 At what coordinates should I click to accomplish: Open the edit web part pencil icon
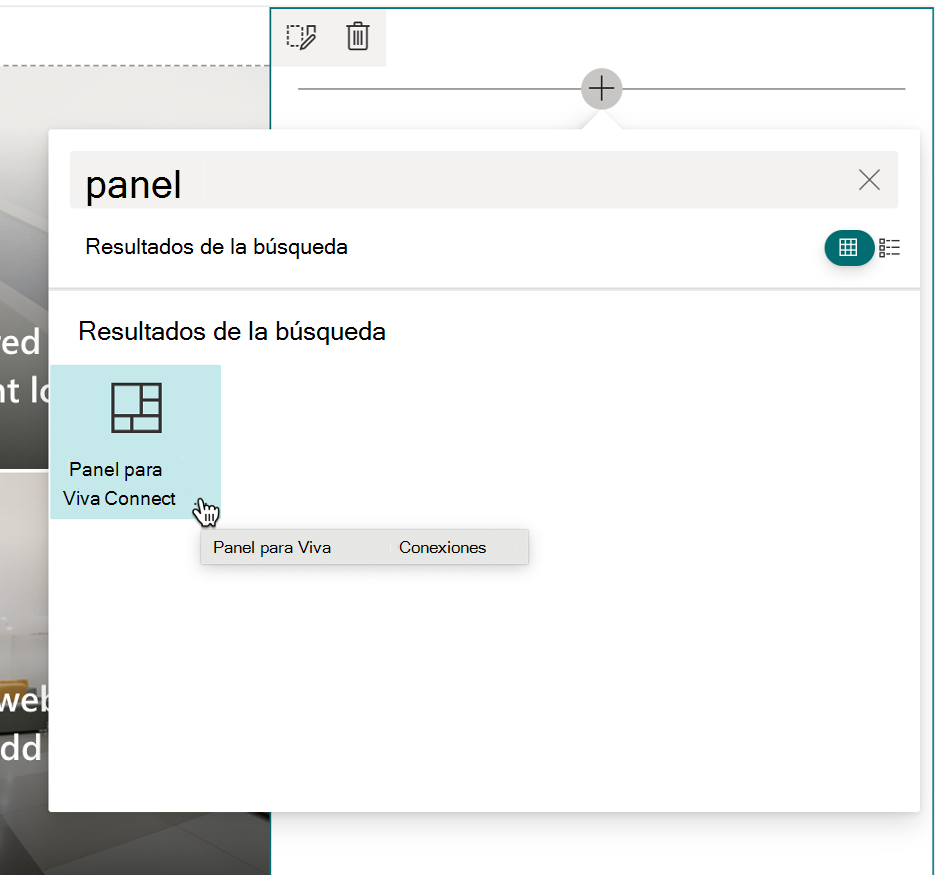pyautogui.click(x=301, y=37)
